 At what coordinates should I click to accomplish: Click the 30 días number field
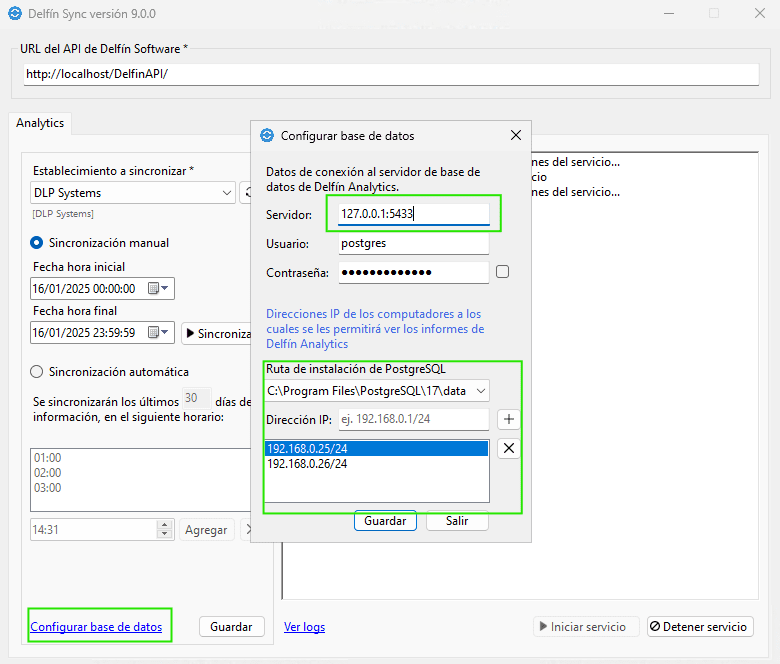tap(196, 398)
